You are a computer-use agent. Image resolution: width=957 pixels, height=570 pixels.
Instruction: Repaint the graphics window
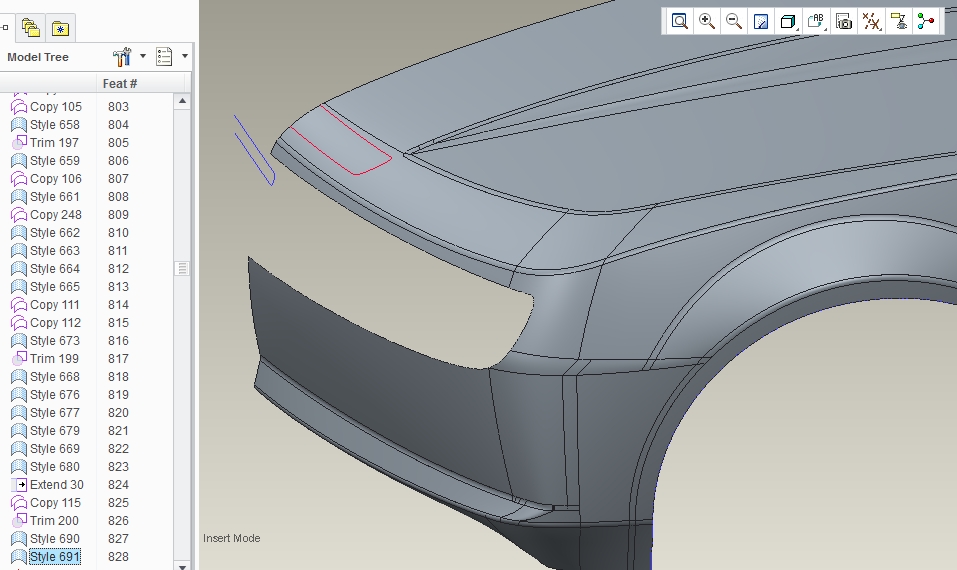pyautogui.click(x=761, y=21)
